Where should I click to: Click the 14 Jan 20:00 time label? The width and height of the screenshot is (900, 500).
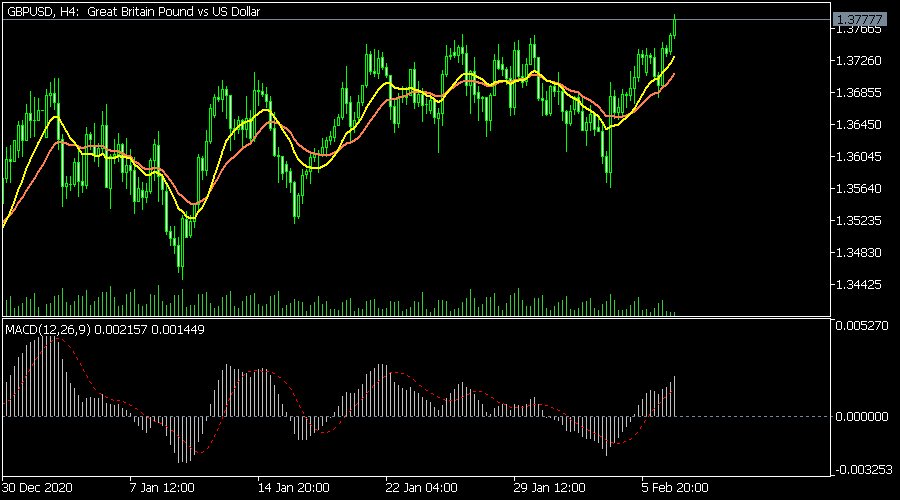click(x=293, y=489)
